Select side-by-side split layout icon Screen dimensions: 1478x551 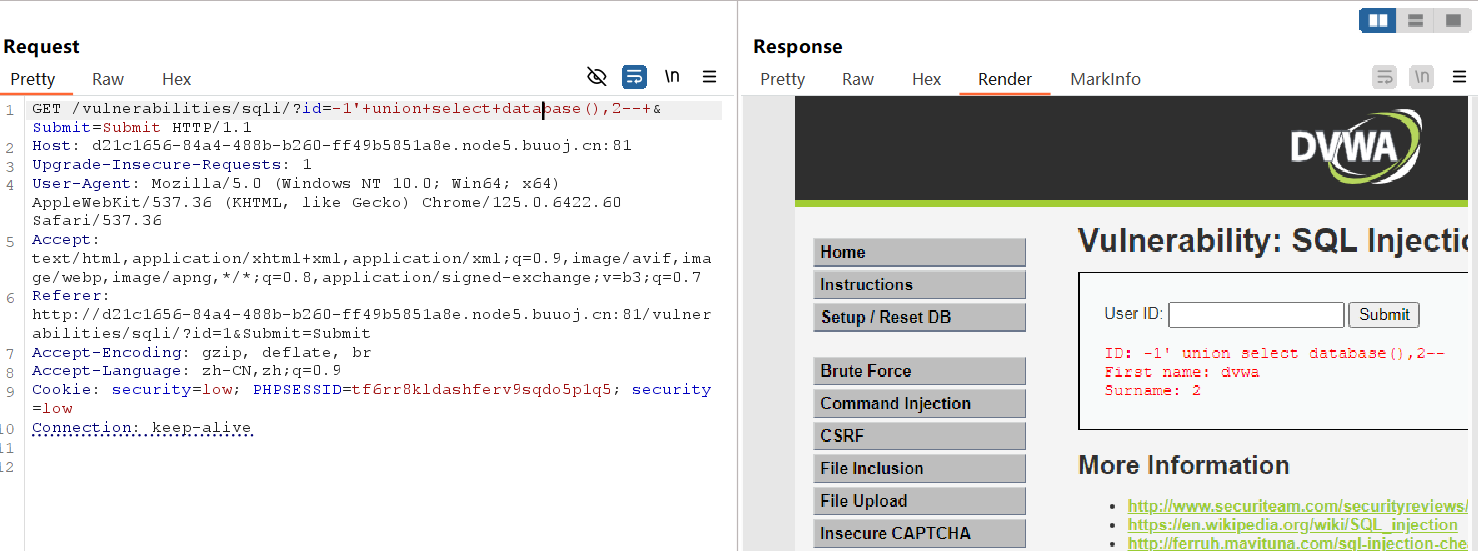click(x=1378, y=20)
